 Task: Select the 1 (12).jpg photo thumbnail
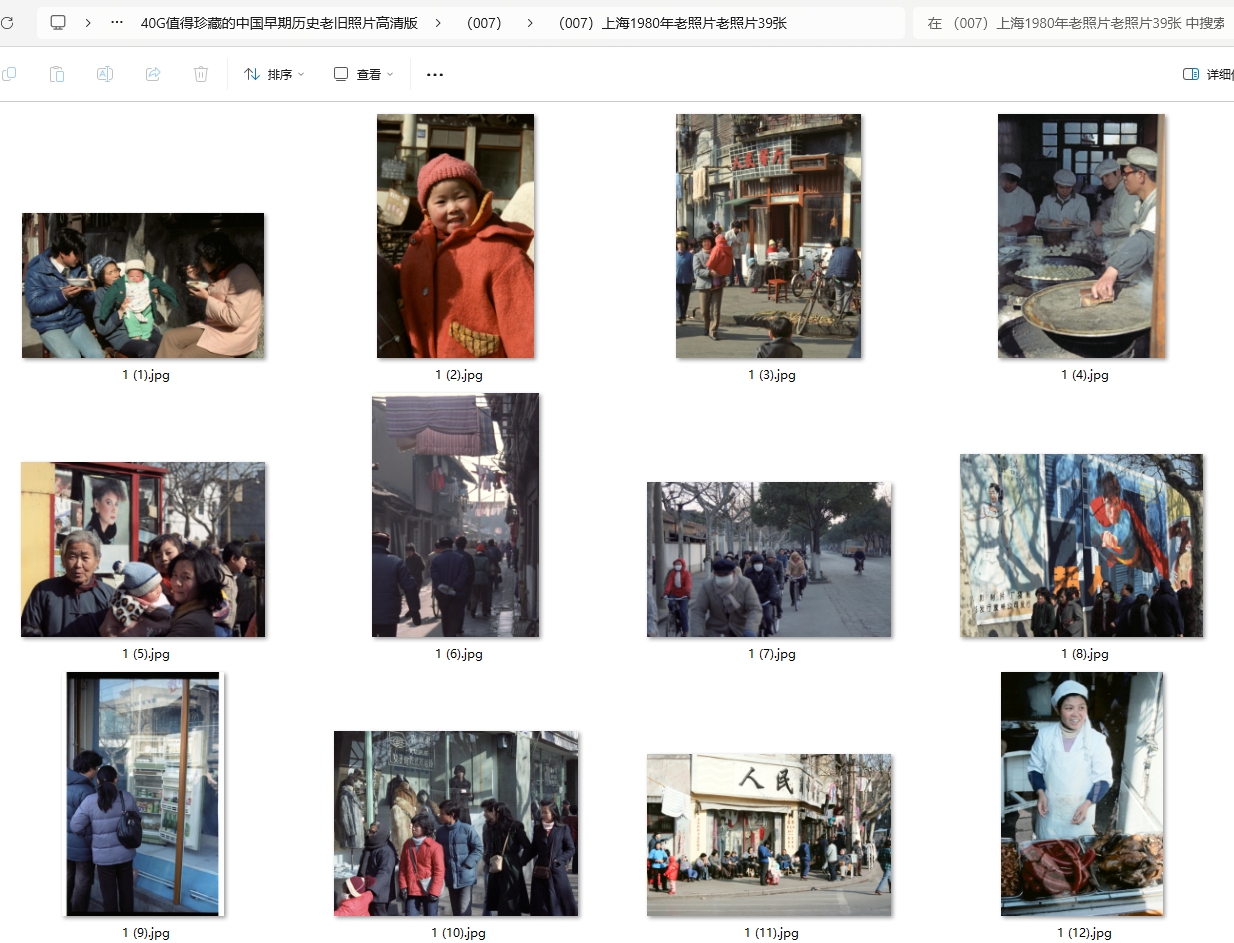(x=1082, y=793)
